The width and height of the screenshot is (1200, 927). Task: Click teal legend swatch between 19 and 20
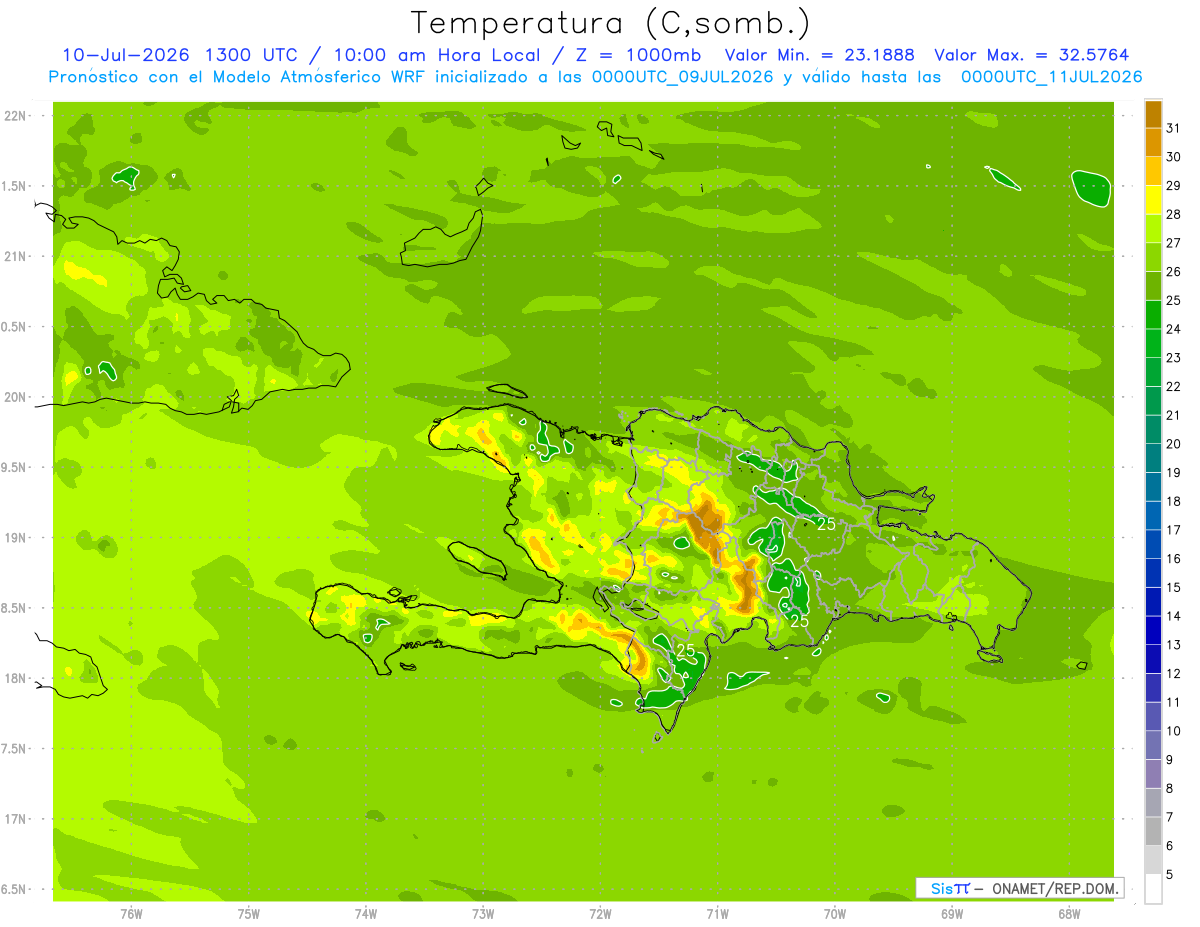pyautogui.click(x=1153, y=458)
